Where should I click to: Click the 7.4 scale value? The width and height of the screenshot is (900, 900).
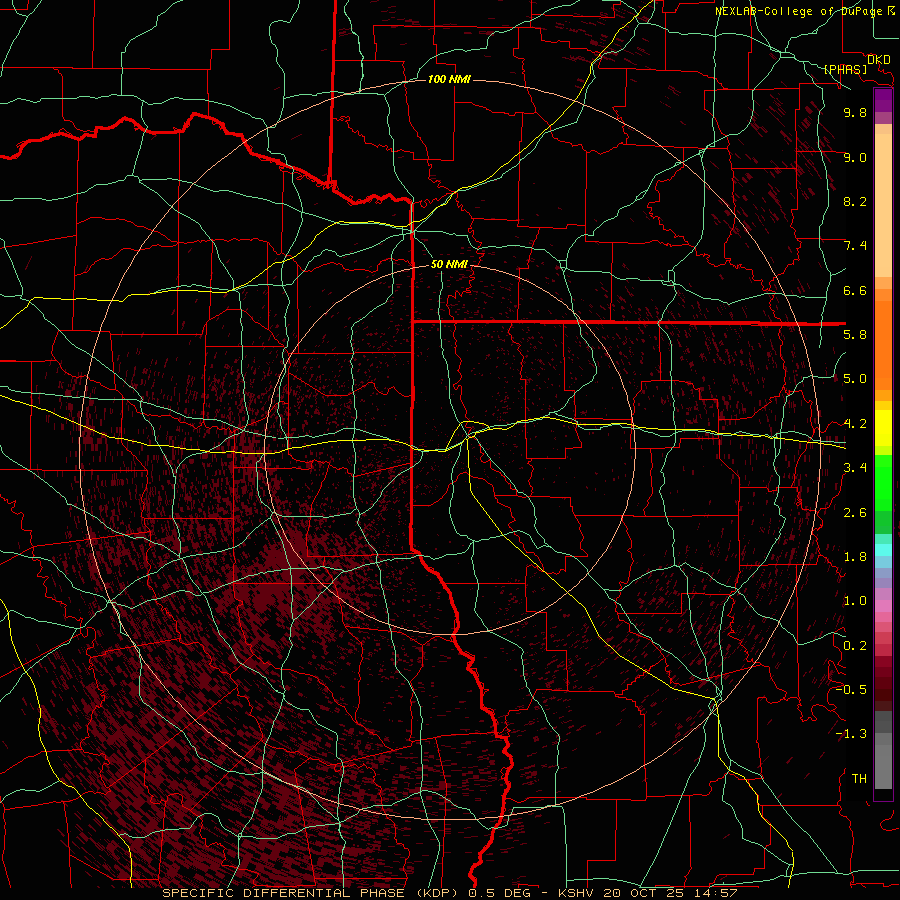click(855, 246)
